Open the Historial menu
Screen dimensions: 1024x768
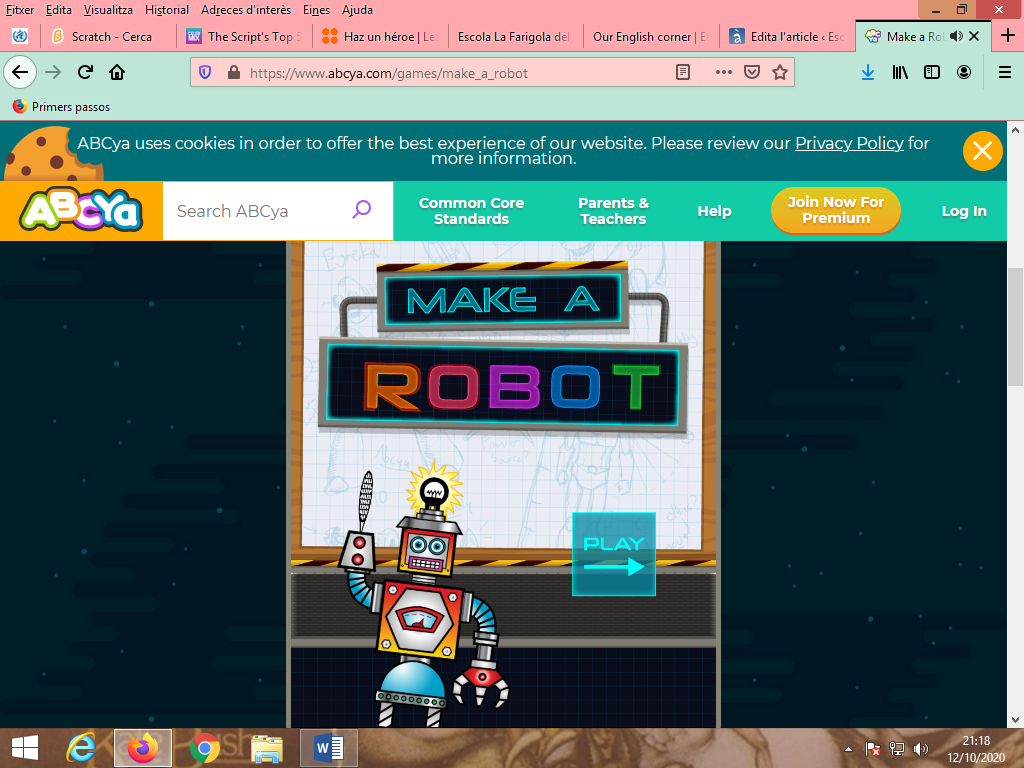coord(166,10)
